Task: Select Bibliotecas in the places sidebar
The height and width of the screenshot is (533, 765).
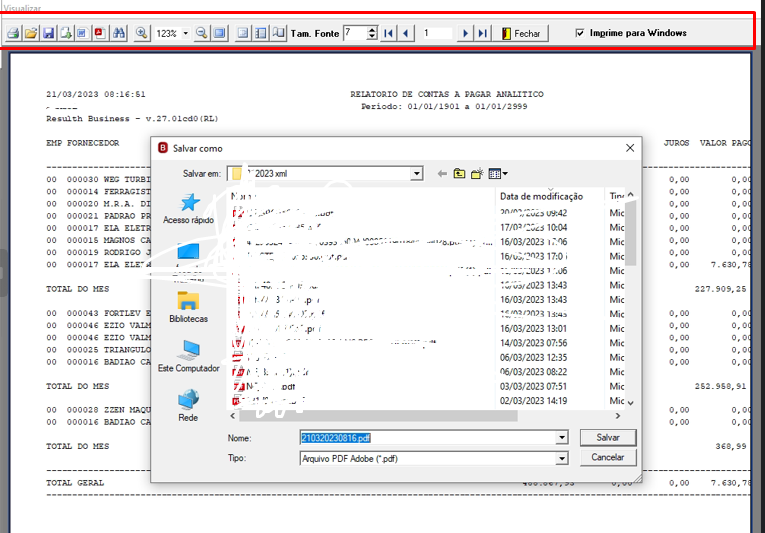Action: click(188, 307)
